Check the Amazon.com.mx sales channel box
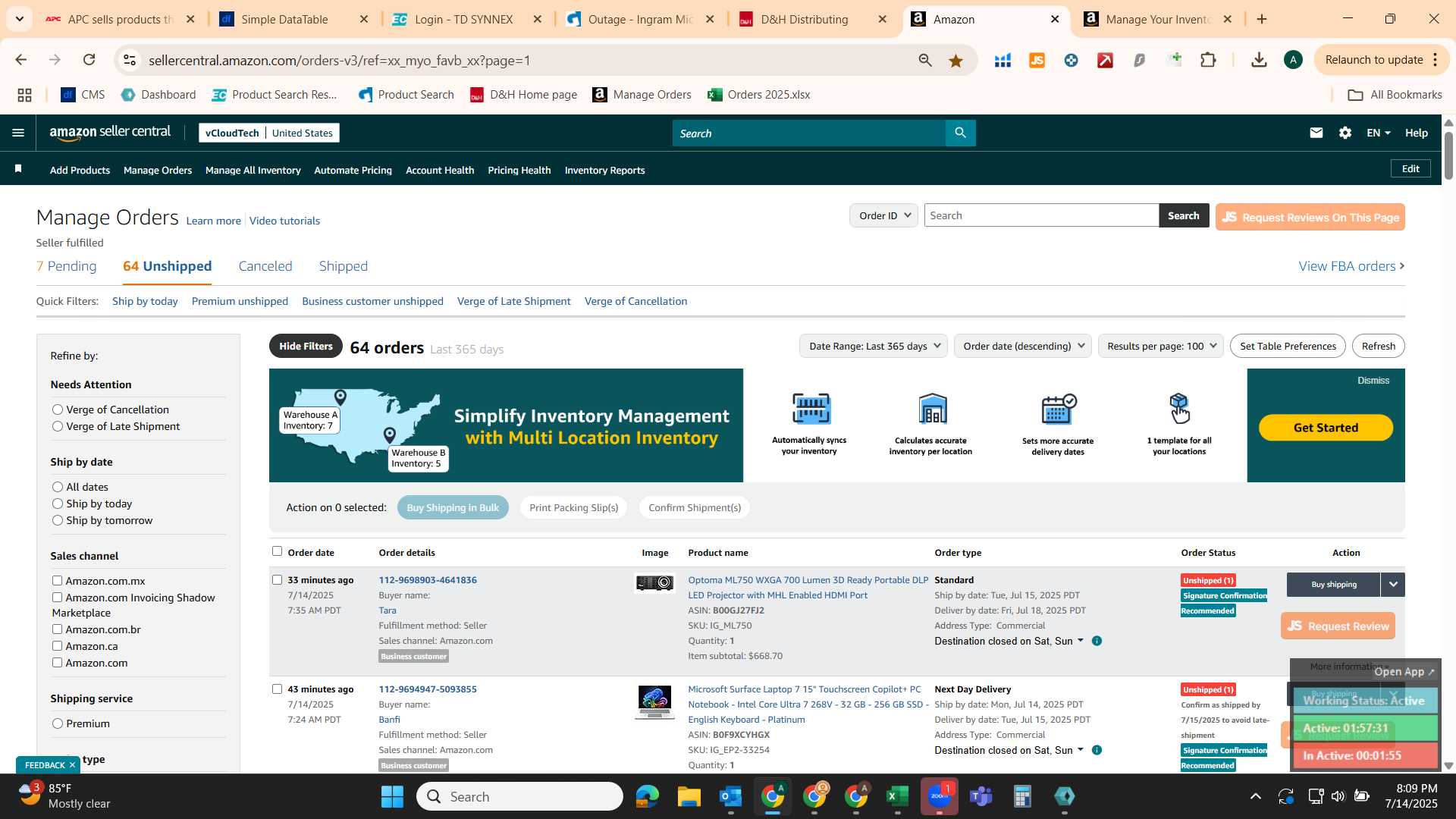This screenshot has width=1456, height=819. pyautogui.click(x=57, y=580)
